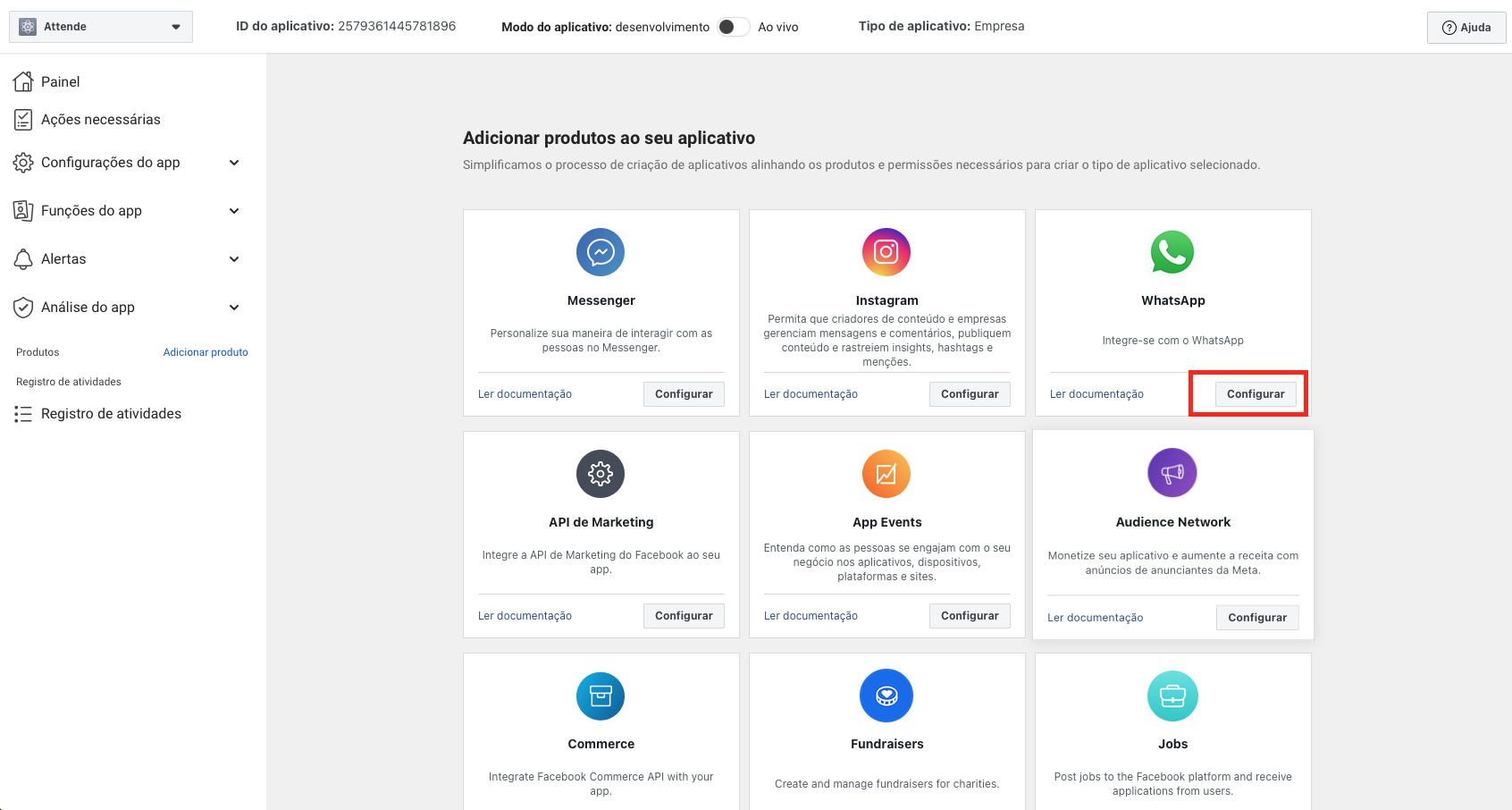Read Messenger documentation link
The image size is (1512, 810).
pyautogui.click(x=525, y=394)
